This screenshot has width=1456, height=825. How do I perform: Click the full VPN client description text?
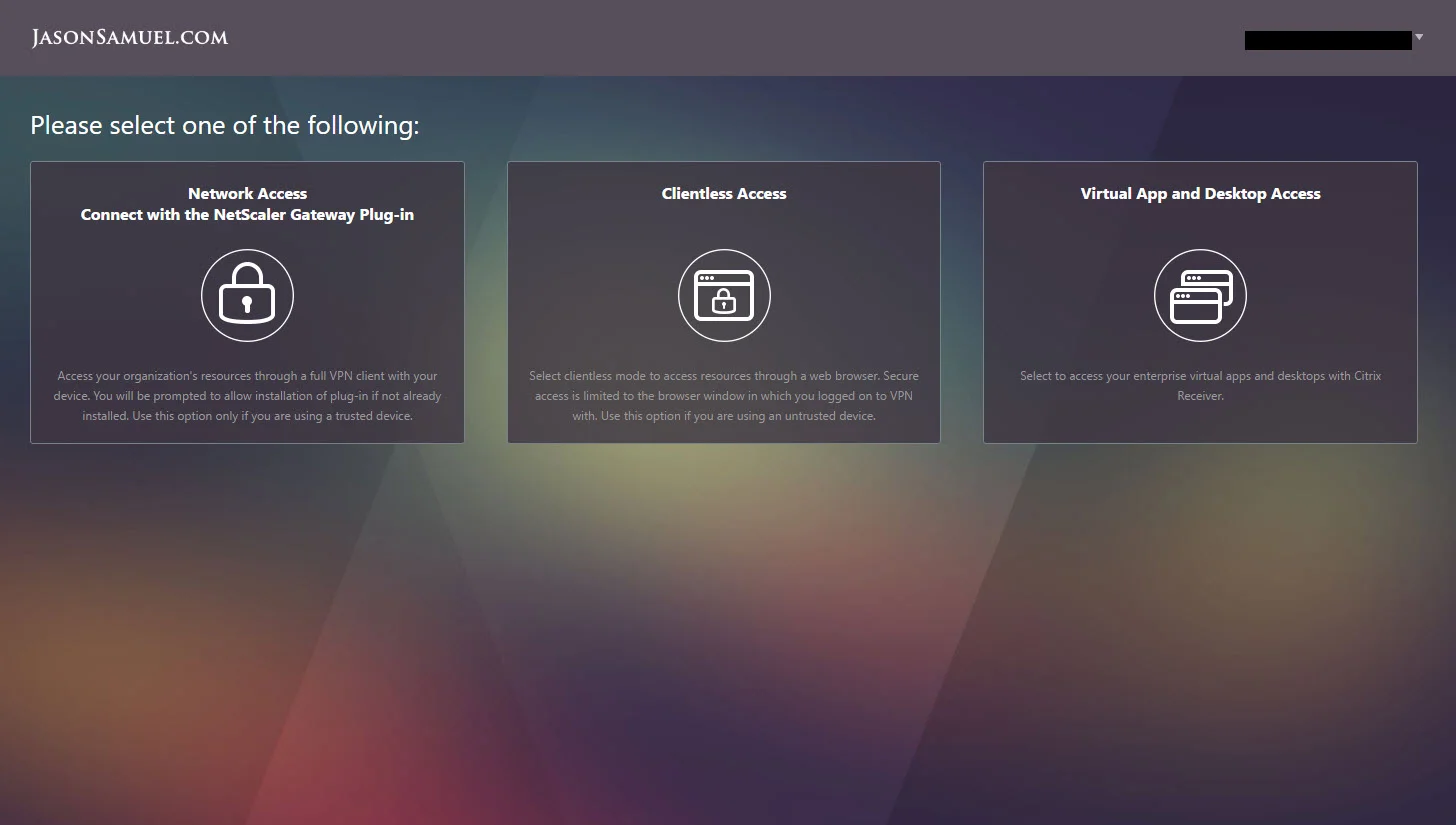point(247,396)
